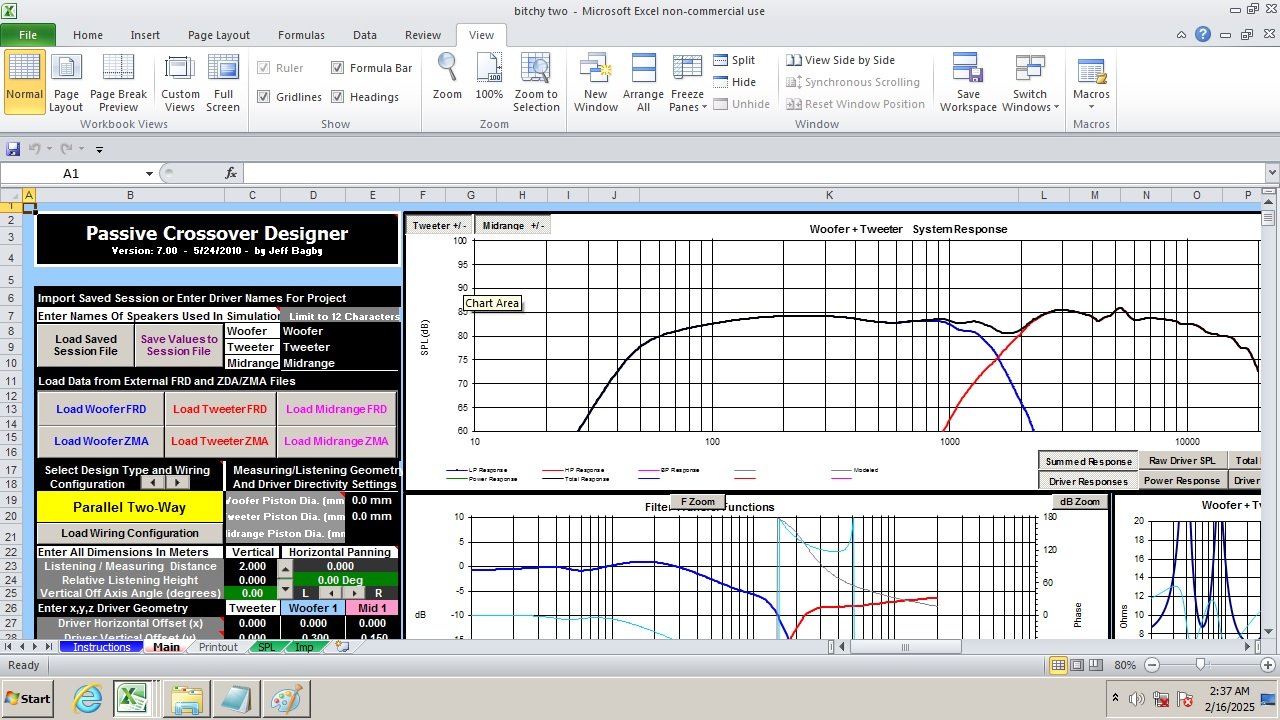Click Load Midrange FRD button

(336, 409)
